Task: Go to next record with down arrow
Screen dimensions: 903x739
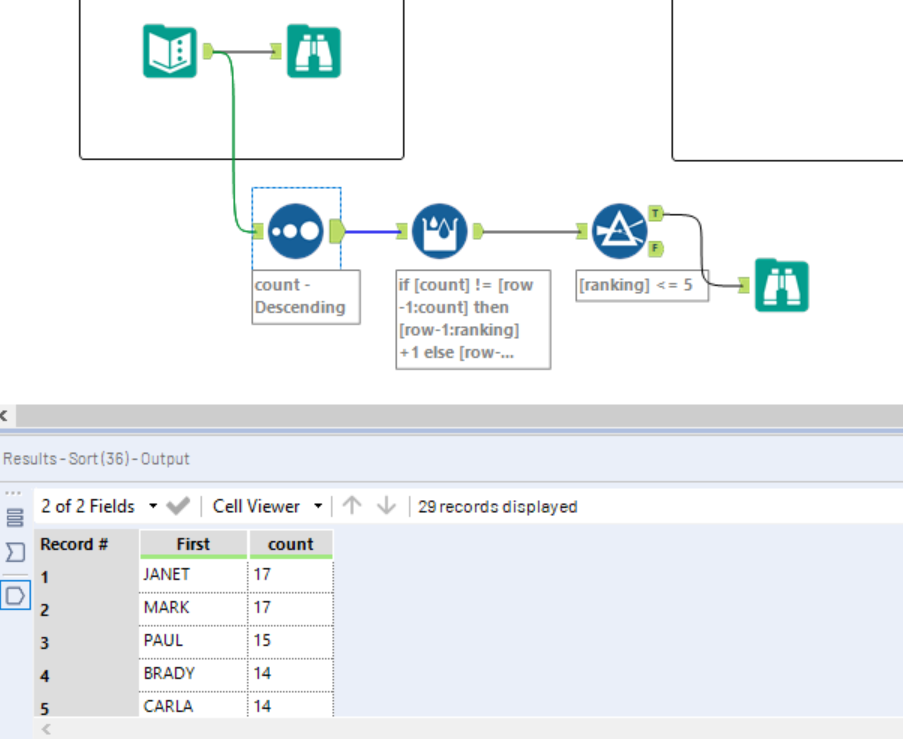Action: (x=386, y=506)
